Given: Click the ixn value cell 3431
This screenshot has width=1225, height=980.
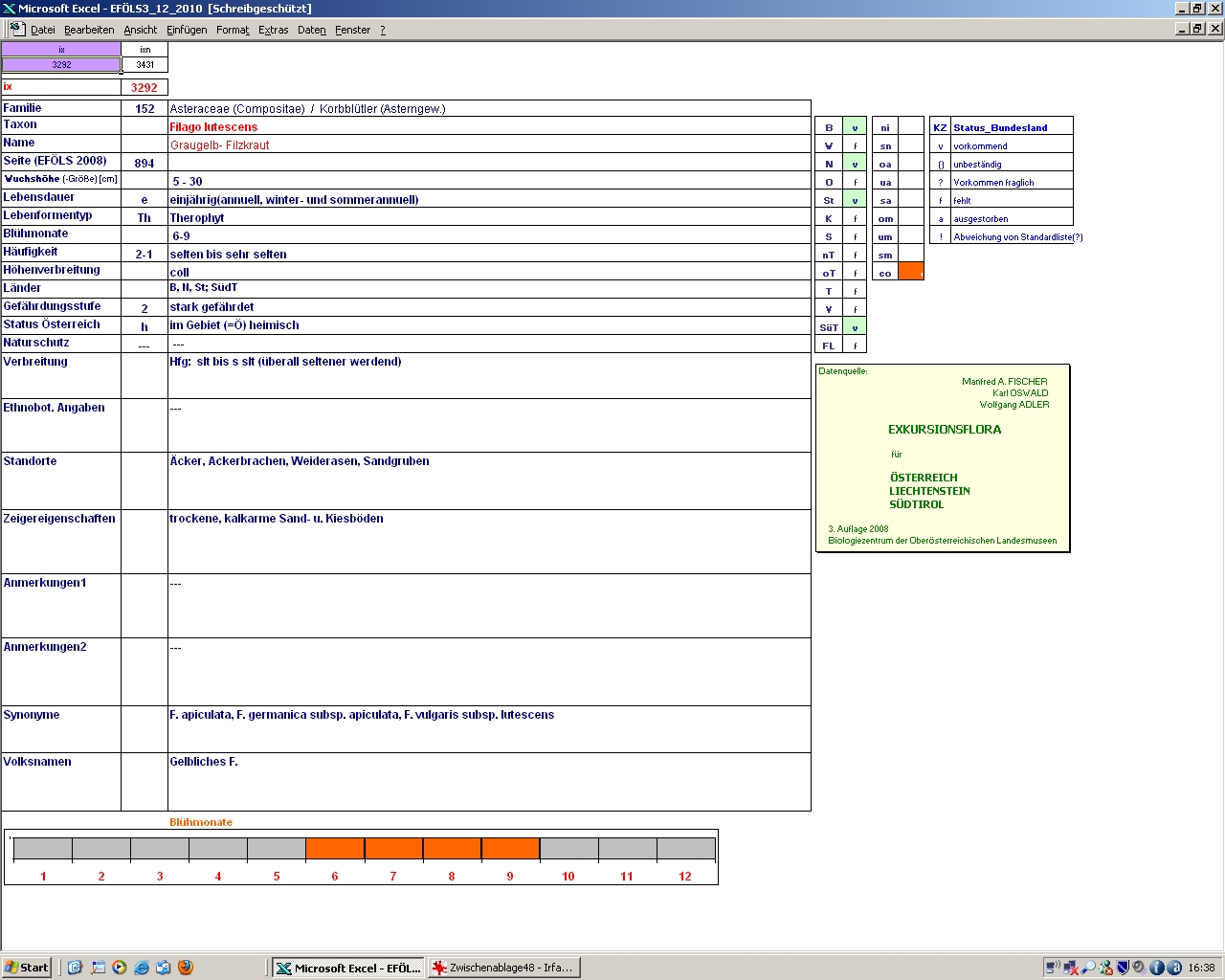Looking at the screenshot, I should click(145, 65).
